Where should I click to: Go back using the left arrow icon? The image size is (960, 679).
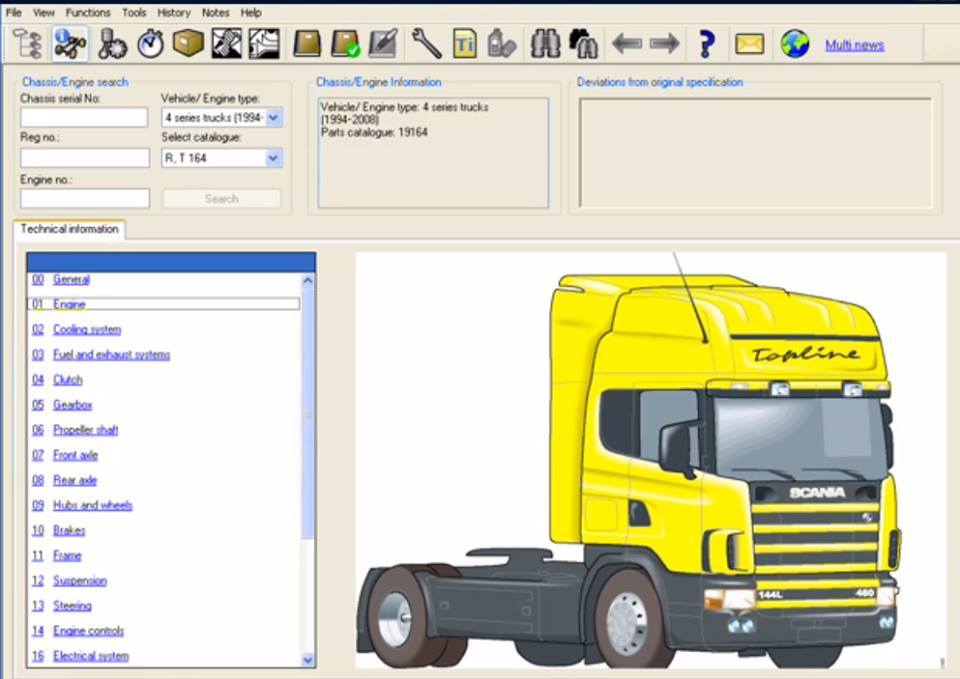pos(627,44)
